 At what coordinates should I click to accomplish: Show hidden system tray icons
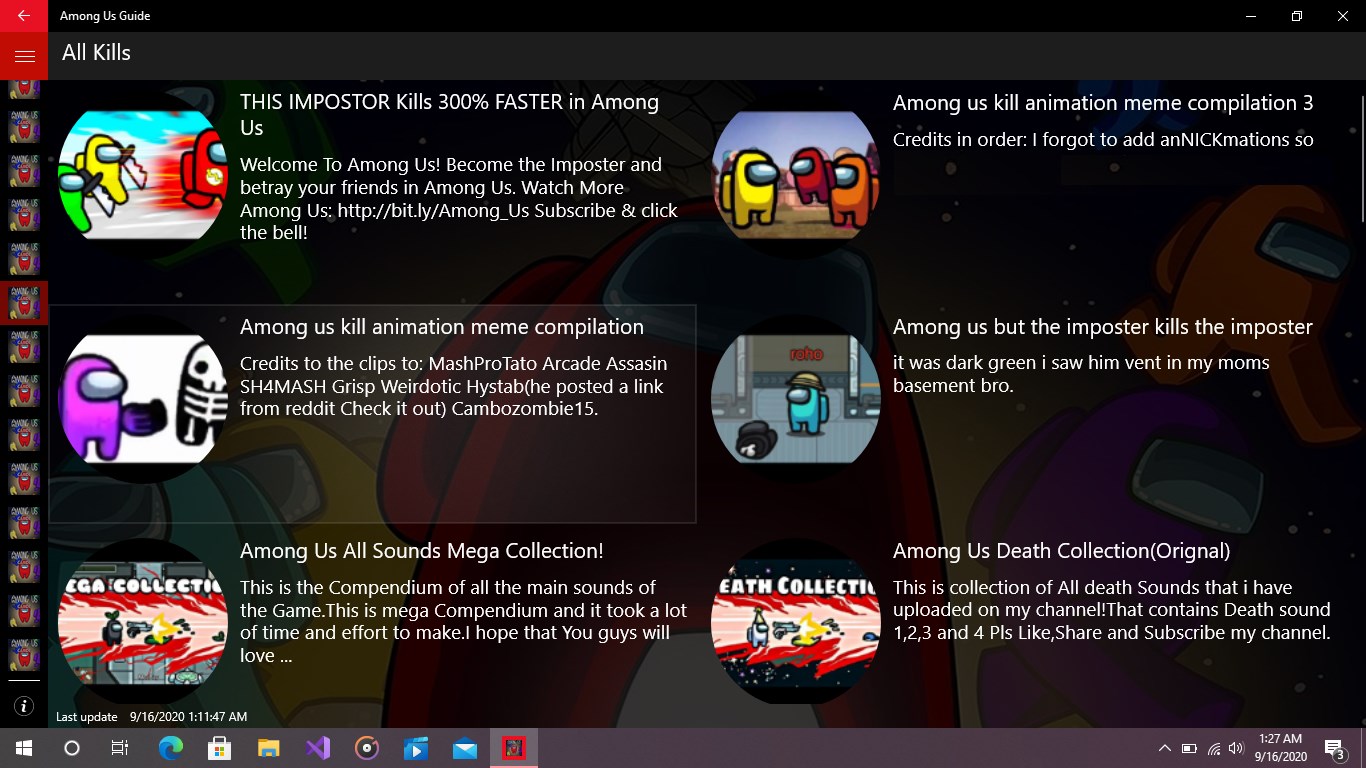point(1165,748)
